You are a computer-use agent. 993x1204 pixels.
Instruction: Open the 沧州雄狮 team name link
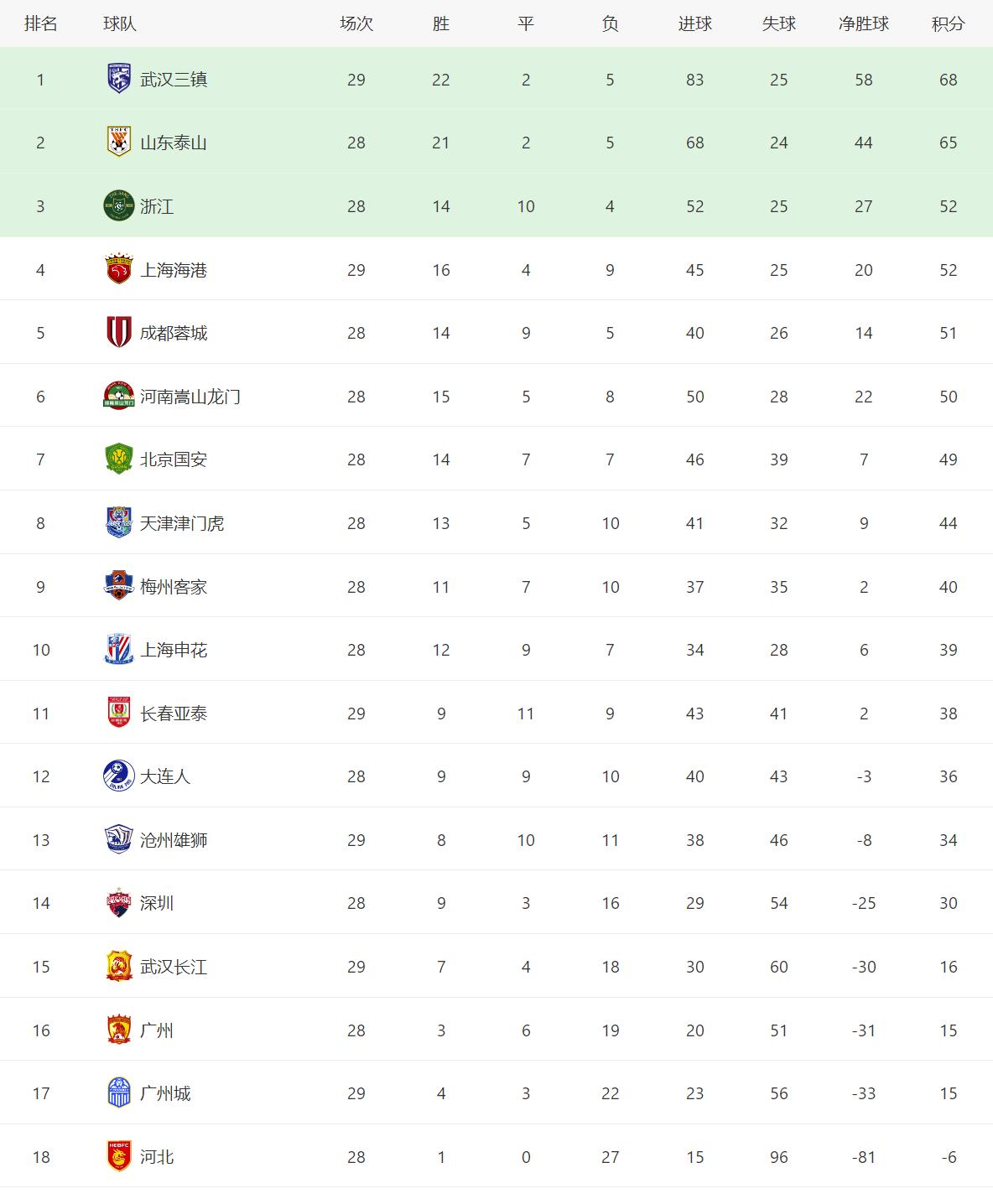coord(174,840)
